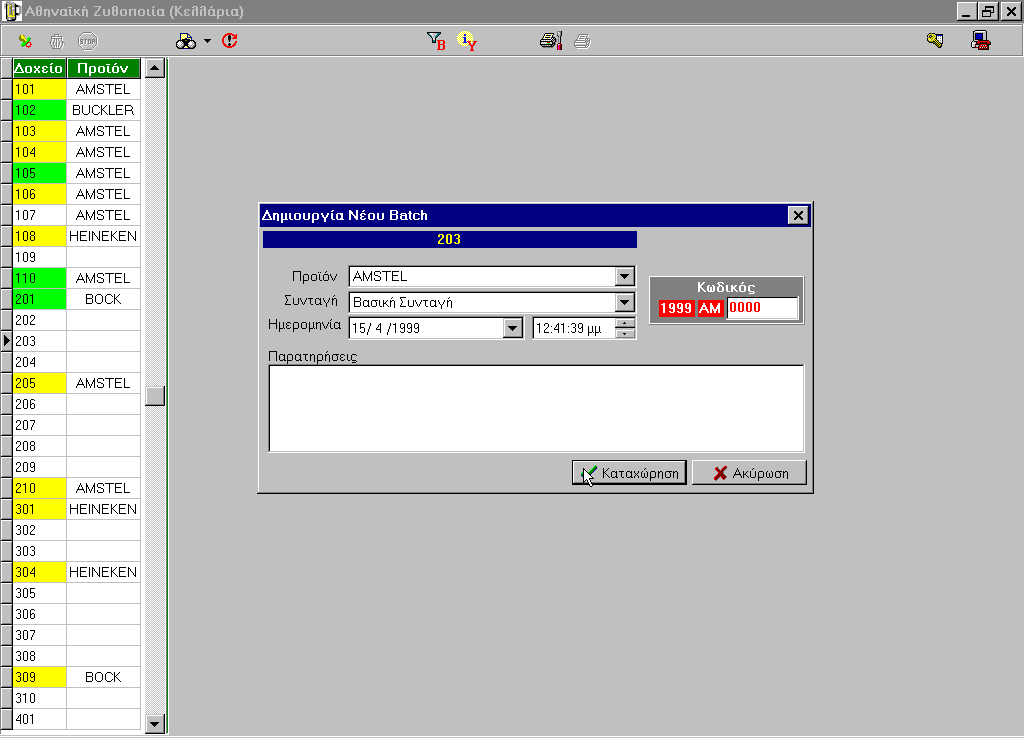The height and width of the screenshot is (738, 1024).
Task: Click the yellow info Y icon
Action: click(466, 41)
